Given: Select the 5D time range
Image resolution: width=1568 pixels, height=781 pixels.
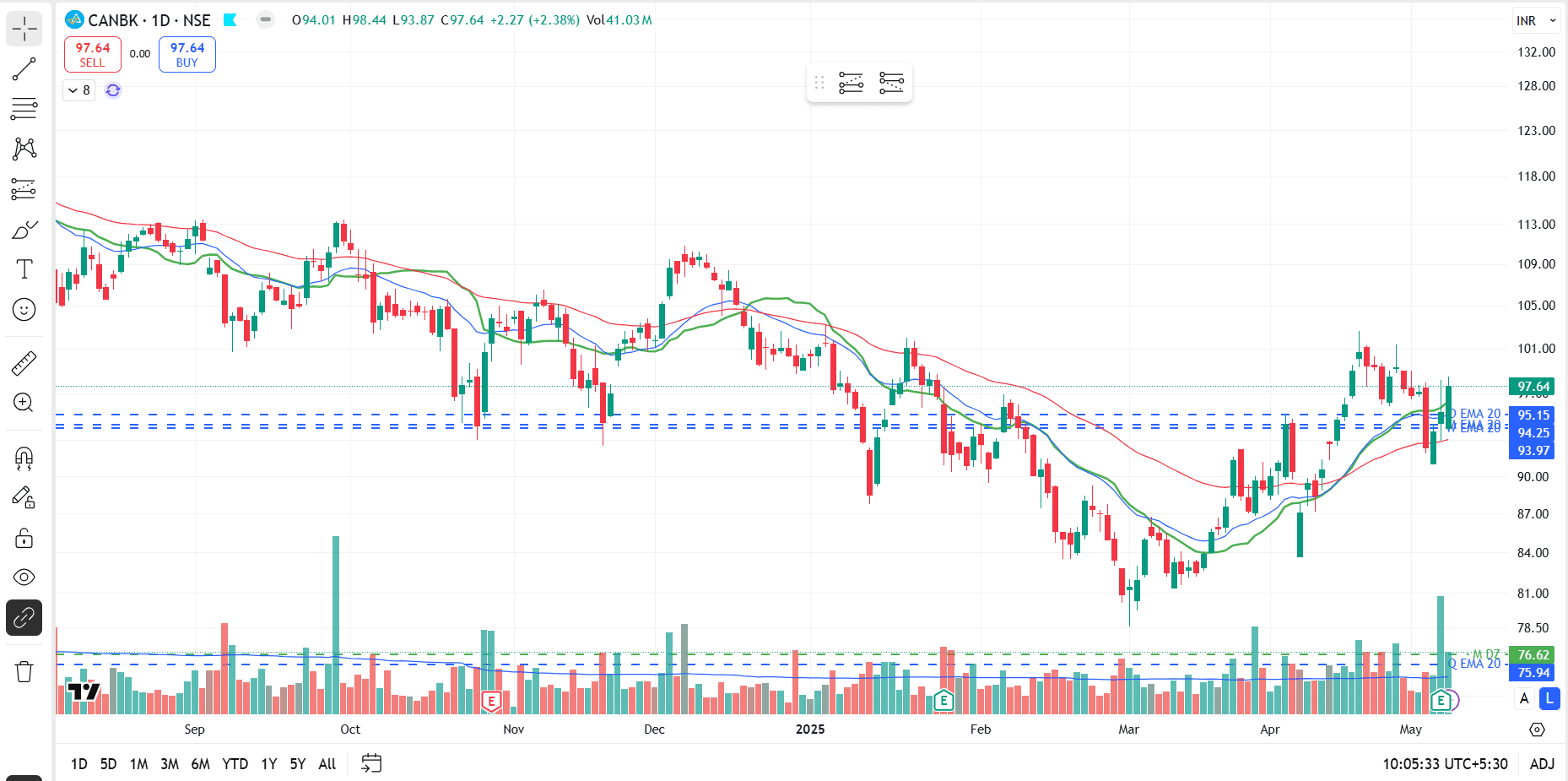Looking at the screenshot, I should point(108,764).
